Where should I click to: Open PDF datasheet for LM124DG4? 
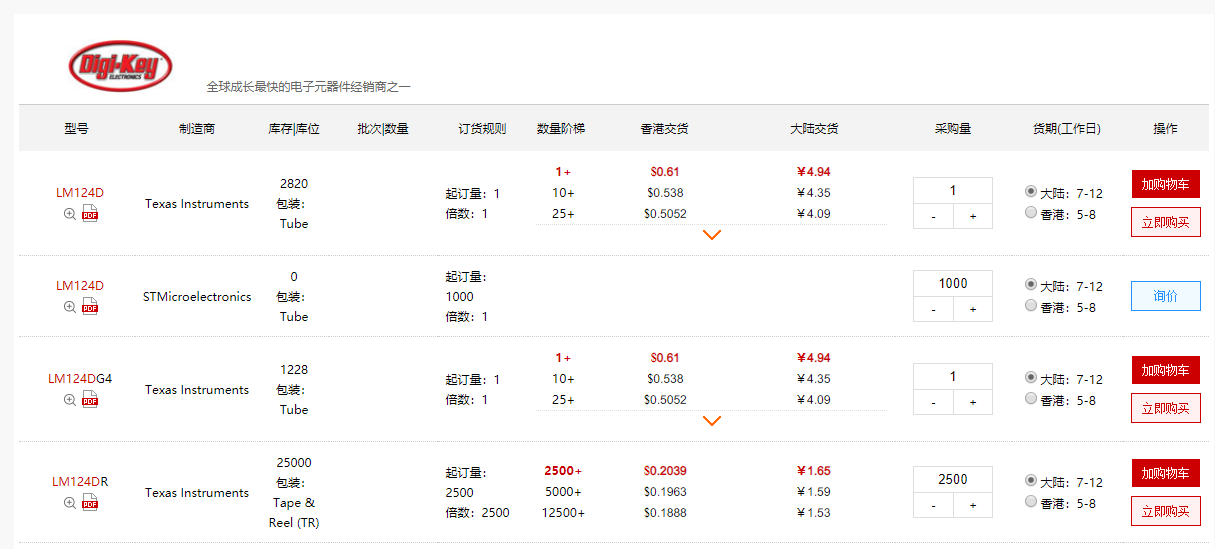click(x=90, y=400)
